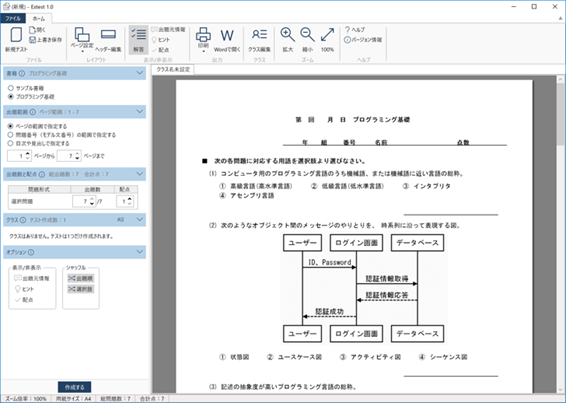Open the ファイル tab

pos(13,18)
